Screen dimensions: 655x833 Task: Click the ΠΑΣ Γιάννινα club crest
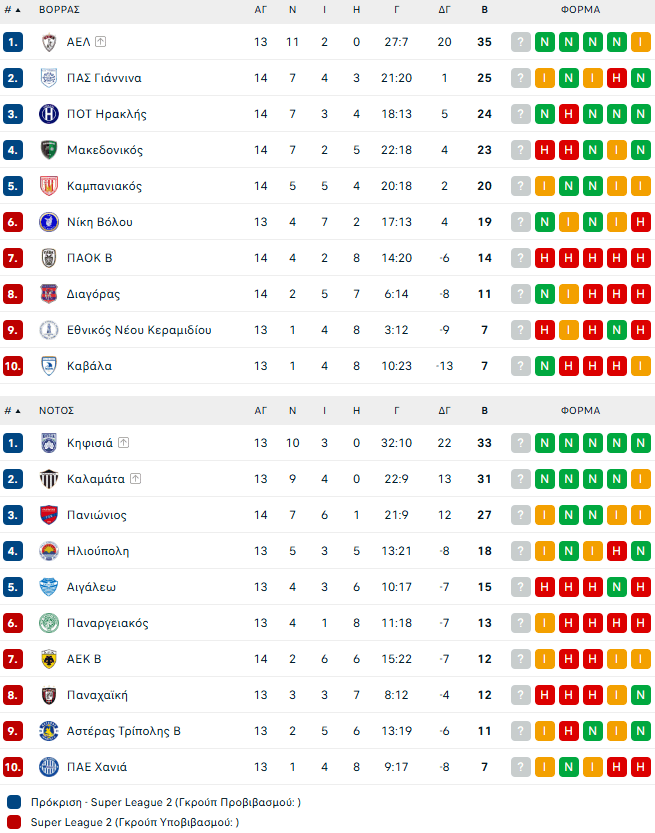pos(48,78)
